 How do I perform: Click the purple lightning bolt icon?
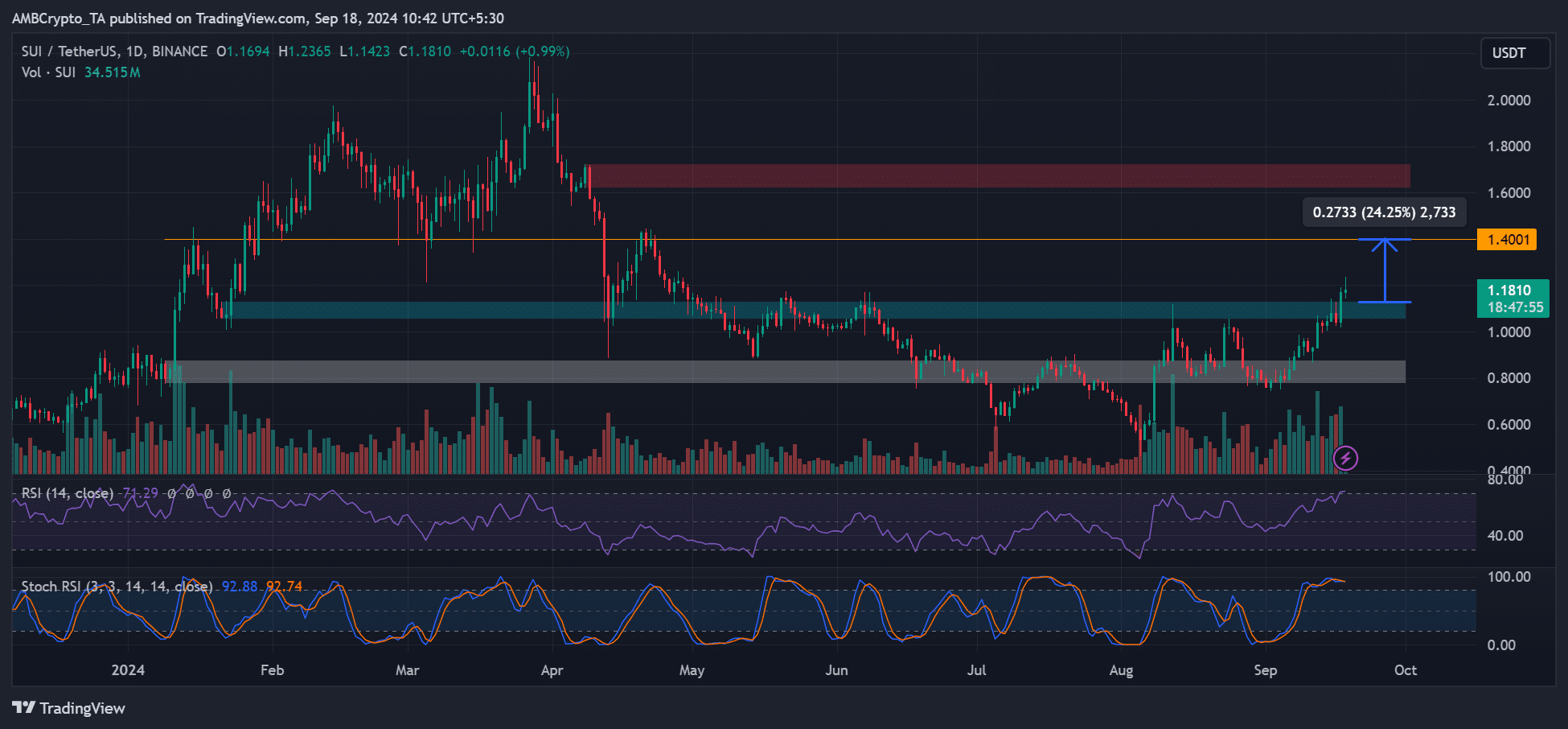coord(1345,459)
